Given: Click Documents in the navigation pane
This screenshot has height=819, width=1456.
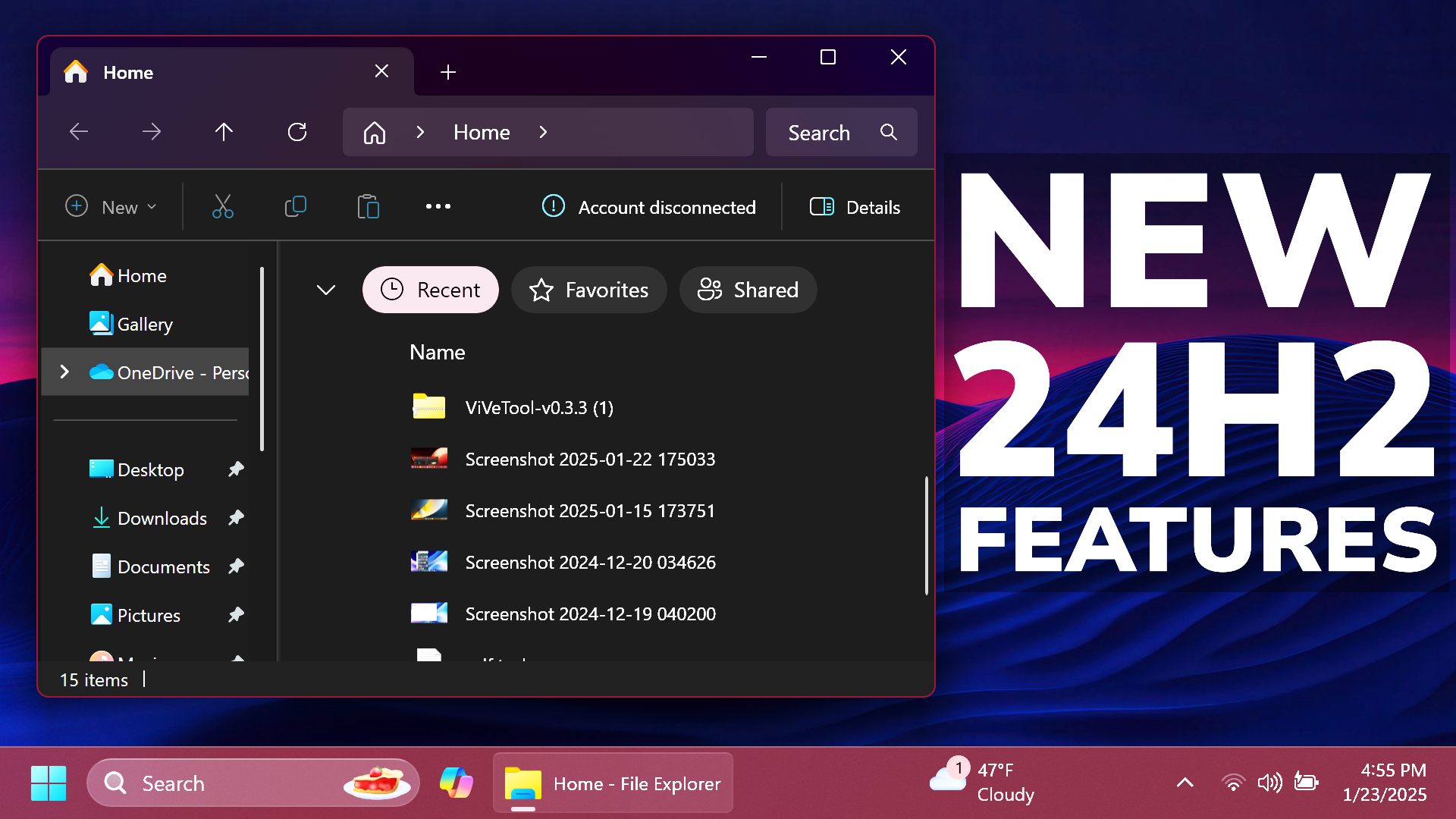Looking at the screenshot, I should (x=163, y=566).
